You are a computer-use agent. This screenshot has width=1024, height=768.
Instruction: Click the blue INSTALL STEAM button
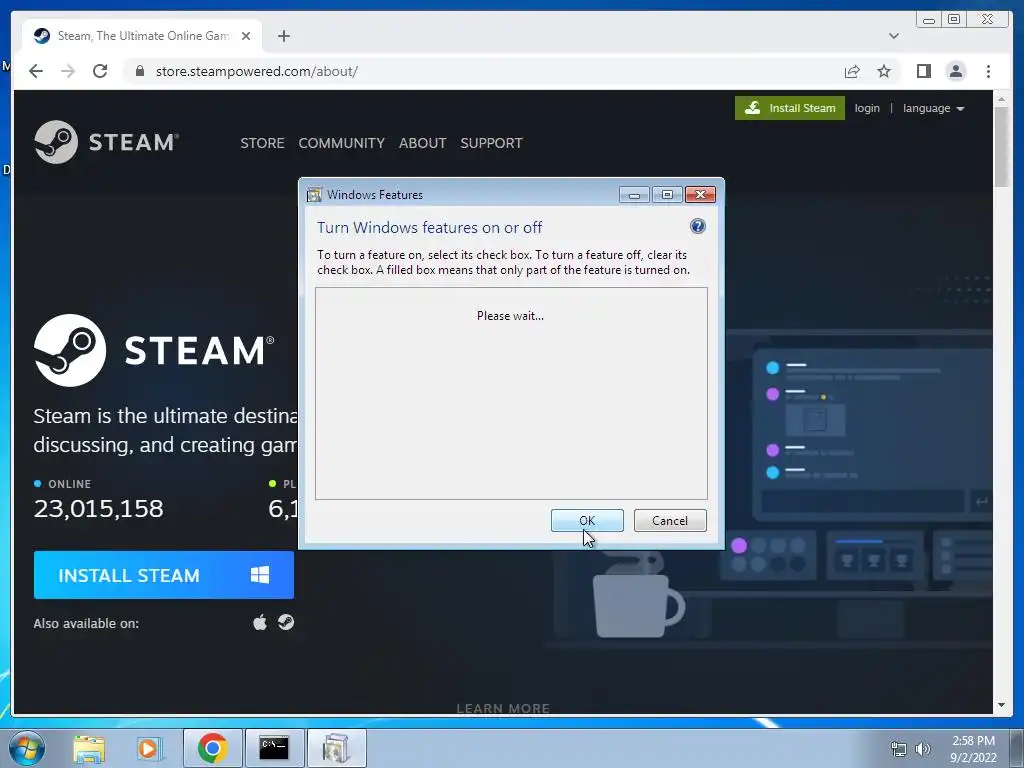164,575
